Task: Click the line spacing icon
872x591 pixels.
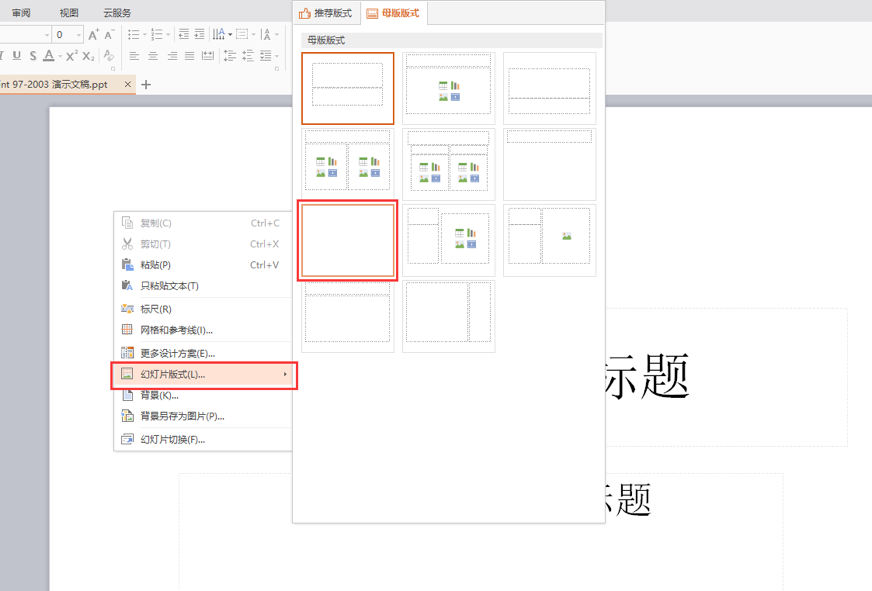Action: pyautogui.click(x=229, y=56)
